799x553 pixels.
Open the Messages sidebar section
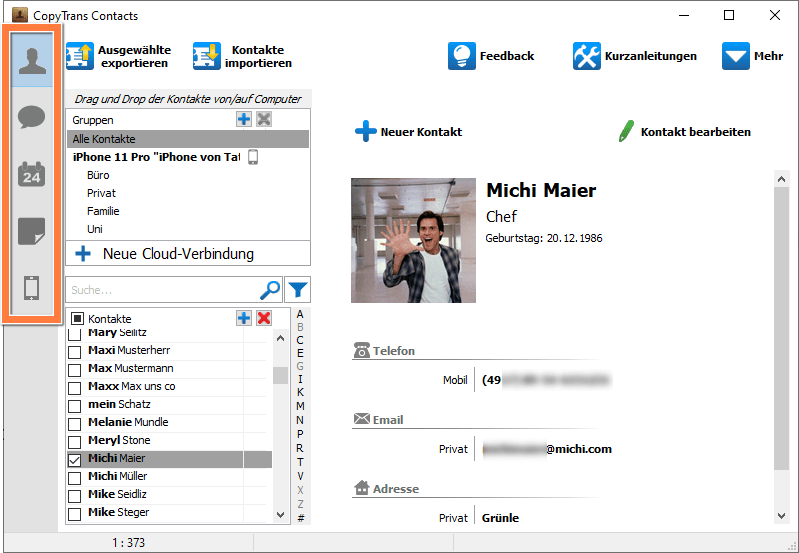click(x=32, y=117)
